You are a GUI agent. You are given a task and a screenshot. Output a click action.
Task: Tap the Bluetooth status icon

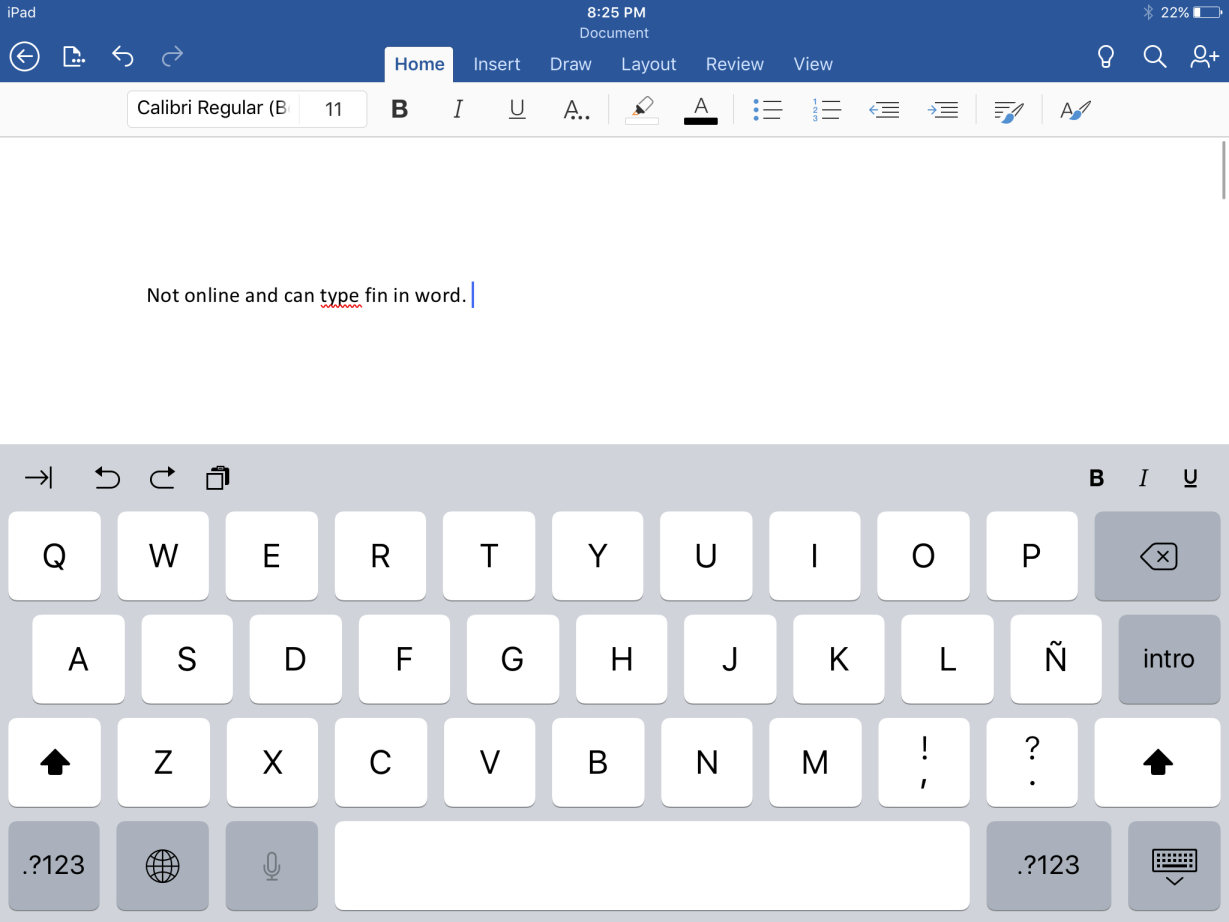(x=1148, y=13)
